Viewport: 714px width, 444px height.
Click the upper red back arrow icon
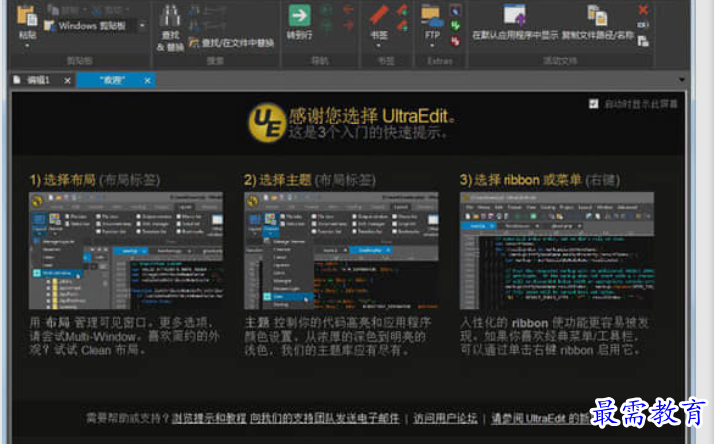pos(348,10)
